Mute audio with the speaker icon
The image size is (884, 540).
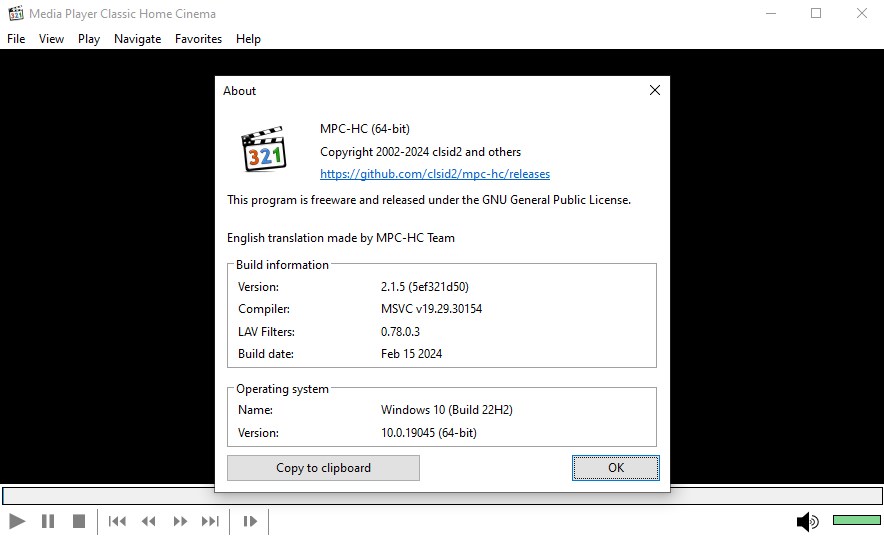point(807,521)
